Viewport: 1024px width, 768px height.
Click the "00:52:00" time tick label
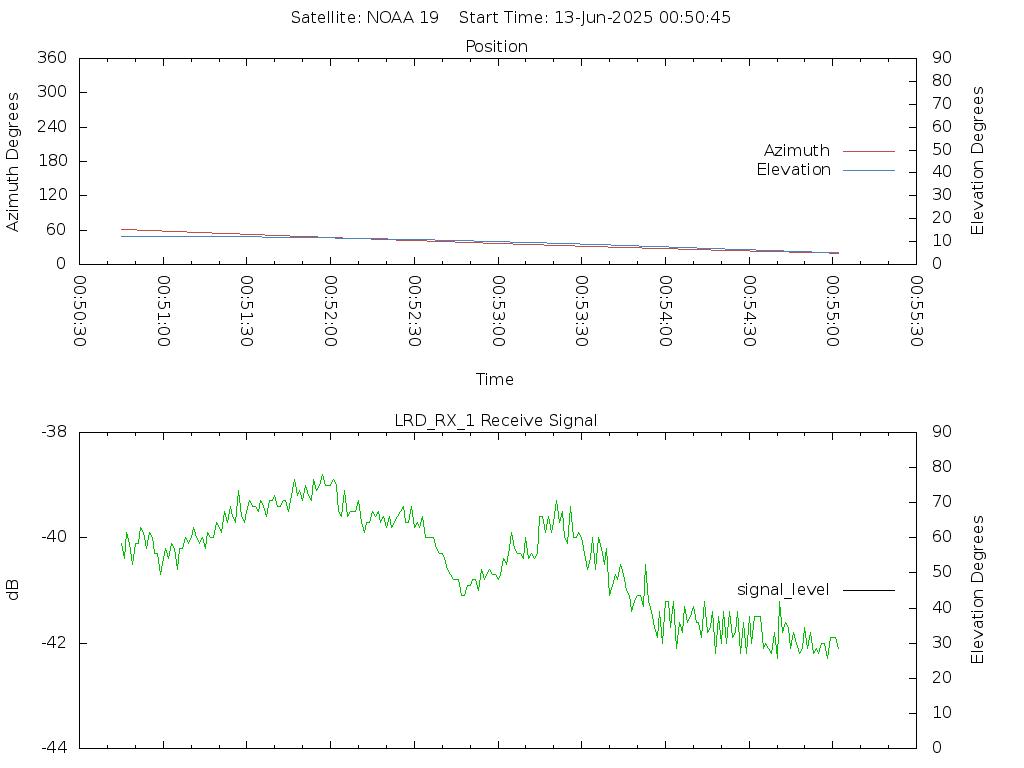(330, 311)
